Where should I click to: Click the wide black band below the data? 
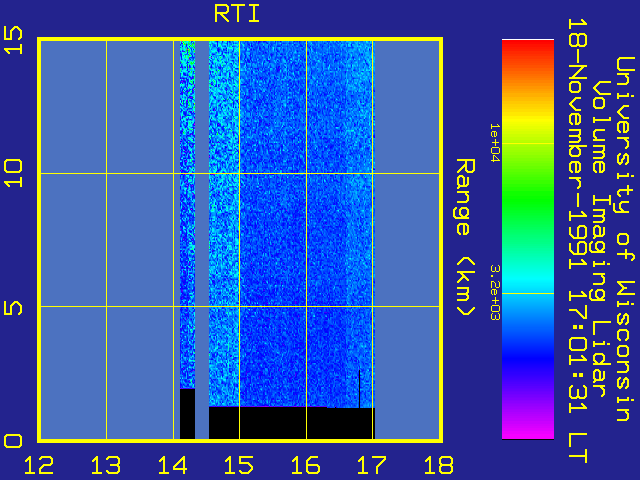[x=291, y=423]
